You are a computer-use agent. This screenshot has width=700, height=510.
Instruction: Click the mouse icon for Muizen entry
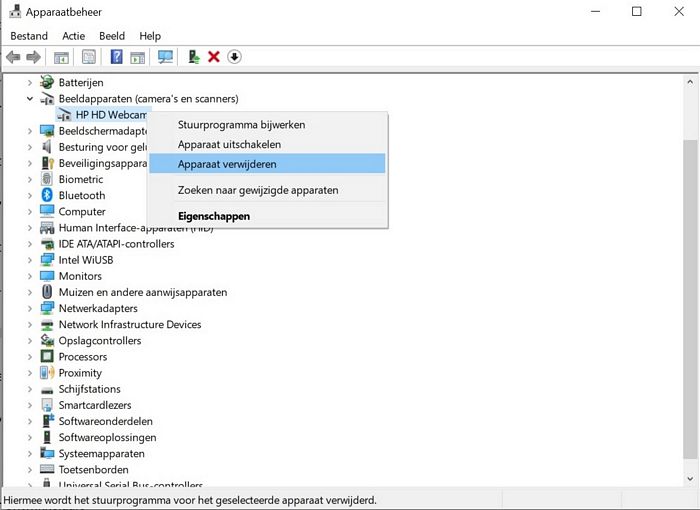pyautogui.click(x=47, y=292)
